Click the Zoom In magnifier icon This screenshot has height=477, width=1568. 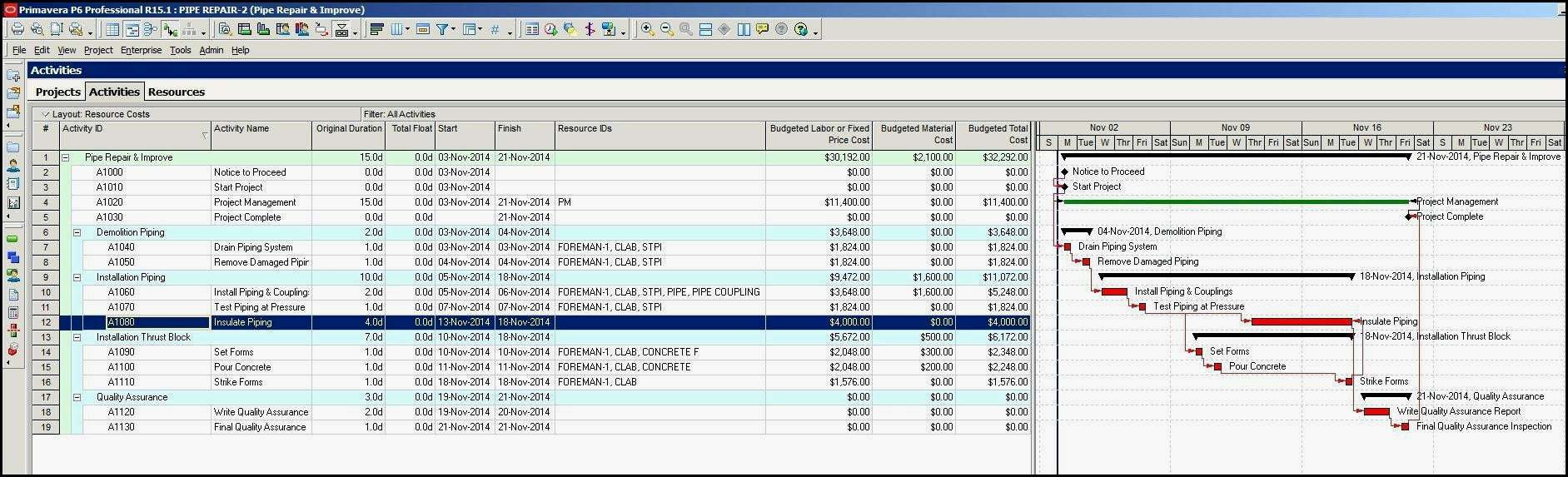click(647, 30)
